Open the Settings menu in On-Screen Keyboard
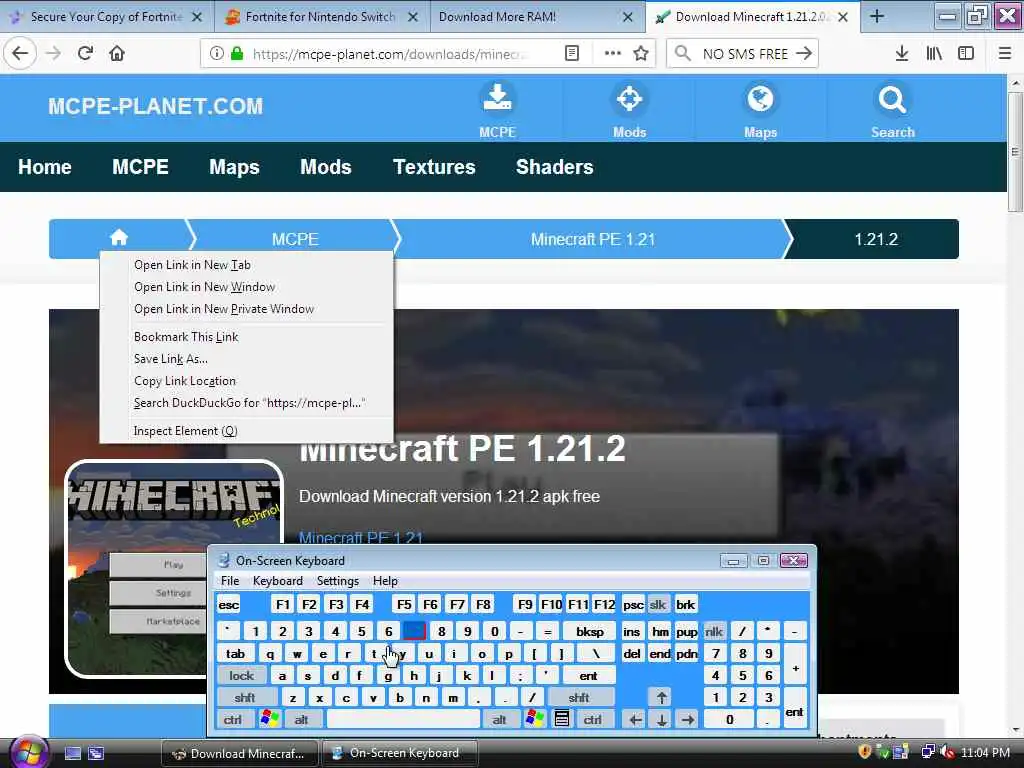The height and width of the screenshot is (768, 1024). coord(338,581)
